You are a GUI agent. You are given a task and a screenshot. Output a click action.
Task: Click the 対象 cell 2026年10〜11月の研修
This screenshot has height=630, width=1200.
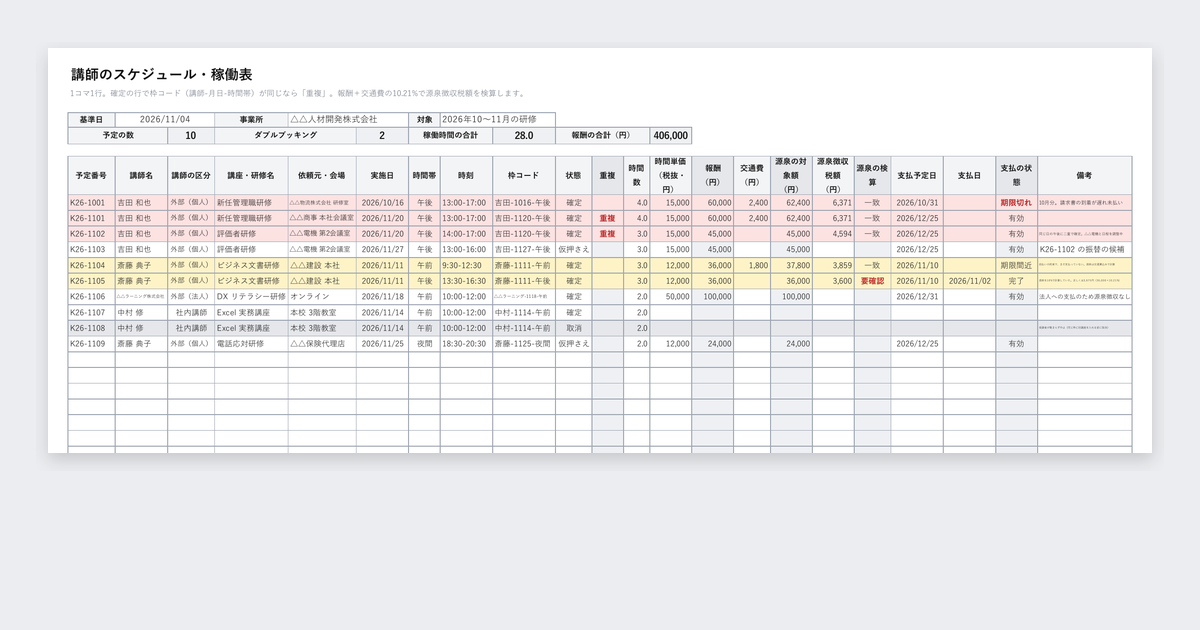click(497, 119)
